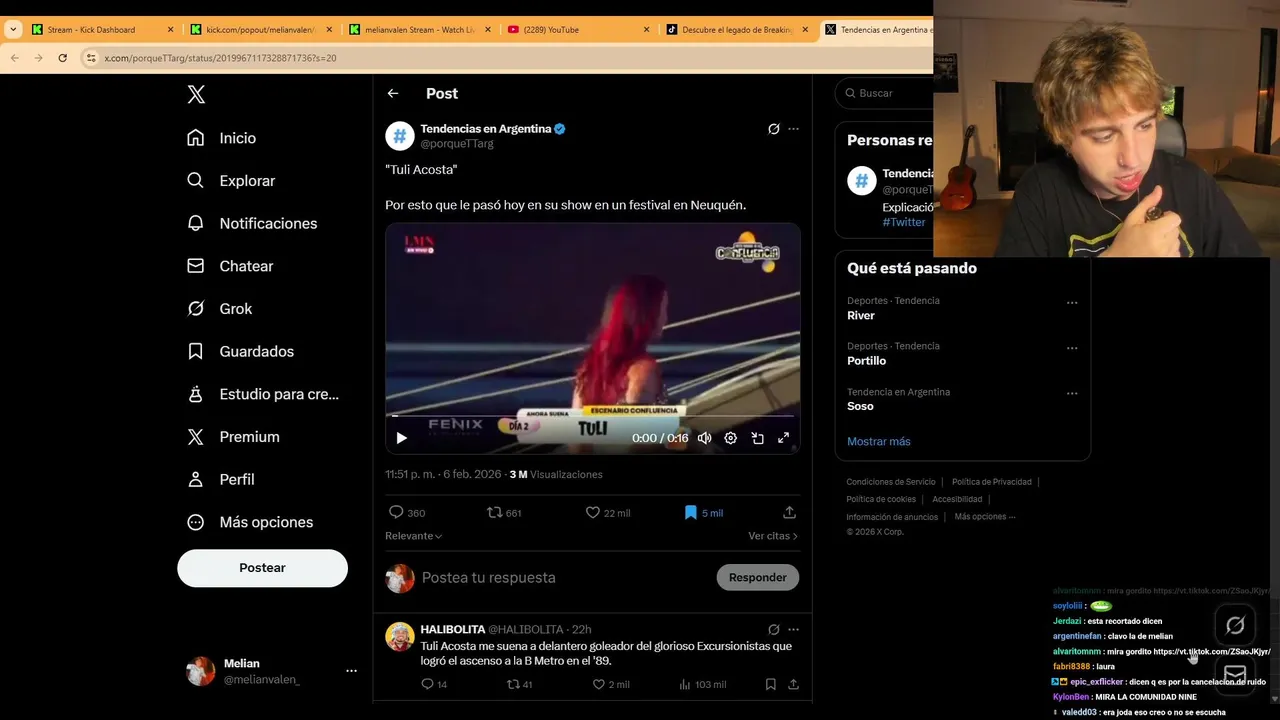Switch to the (2289) YouTube tab

580,29
